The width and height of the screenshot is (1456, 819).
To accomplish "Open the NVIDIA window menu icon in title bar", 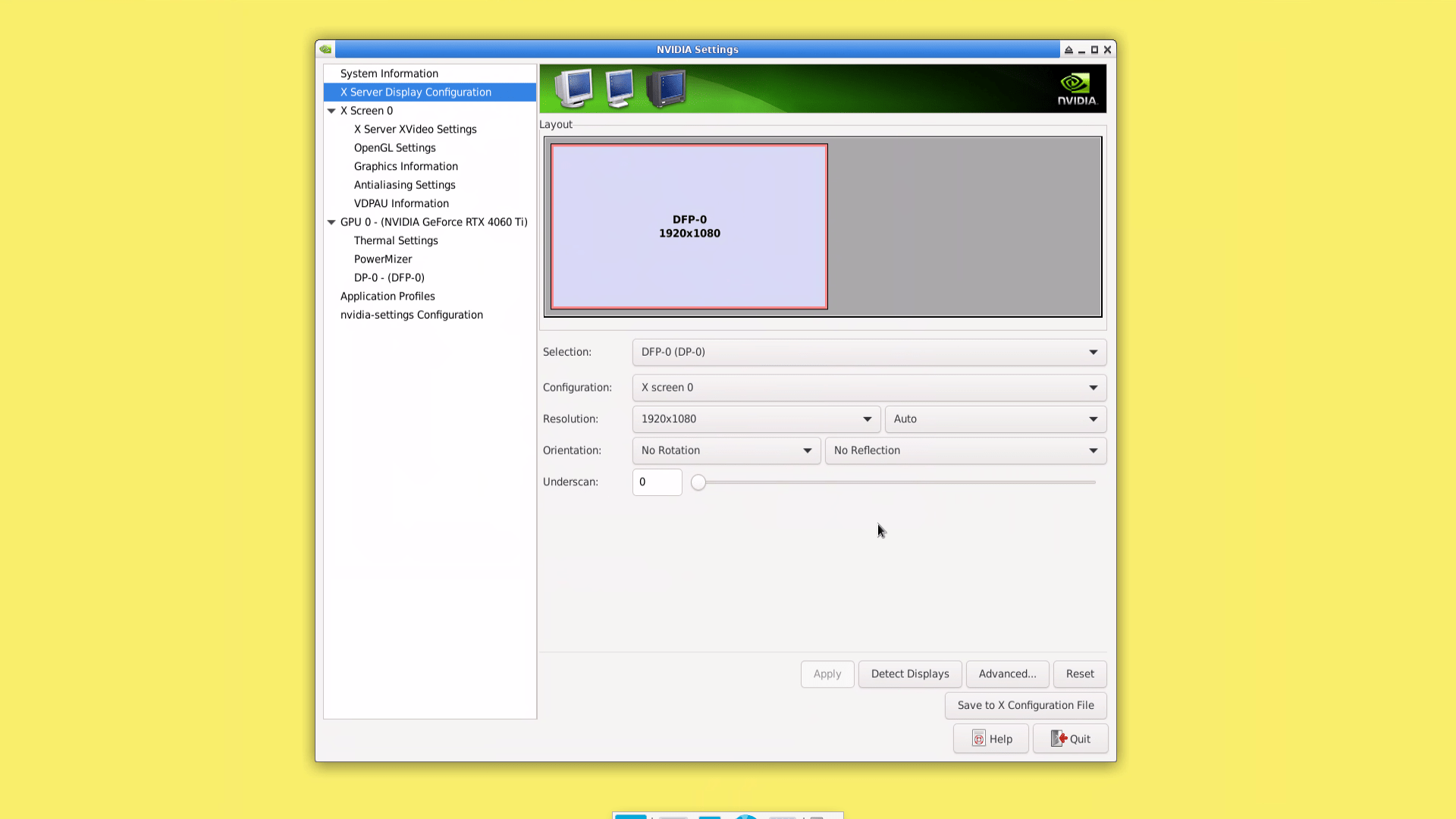I will (325, 49).
